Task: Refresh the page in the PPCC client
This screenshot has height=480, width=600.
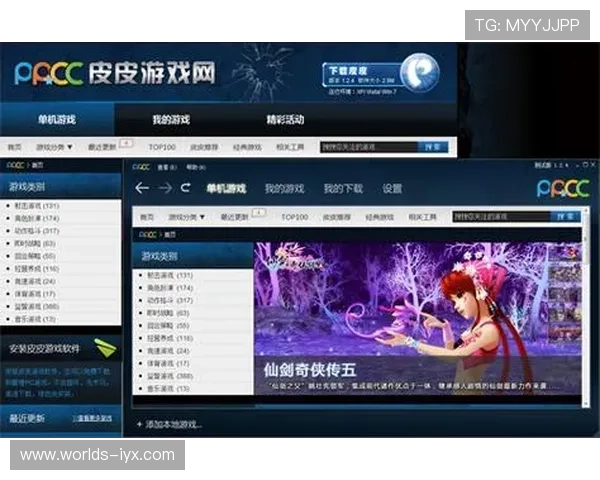Action: pos(186,188)
